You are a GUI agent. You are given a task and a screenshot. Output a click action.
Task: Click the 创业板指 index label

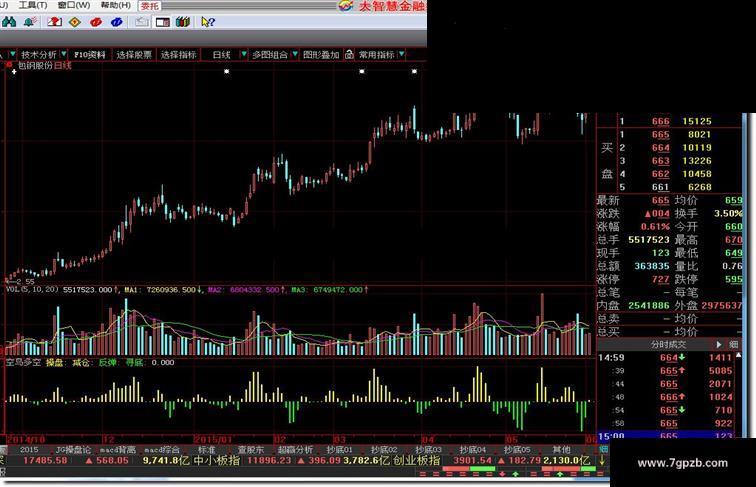click(x=417, y=460)
